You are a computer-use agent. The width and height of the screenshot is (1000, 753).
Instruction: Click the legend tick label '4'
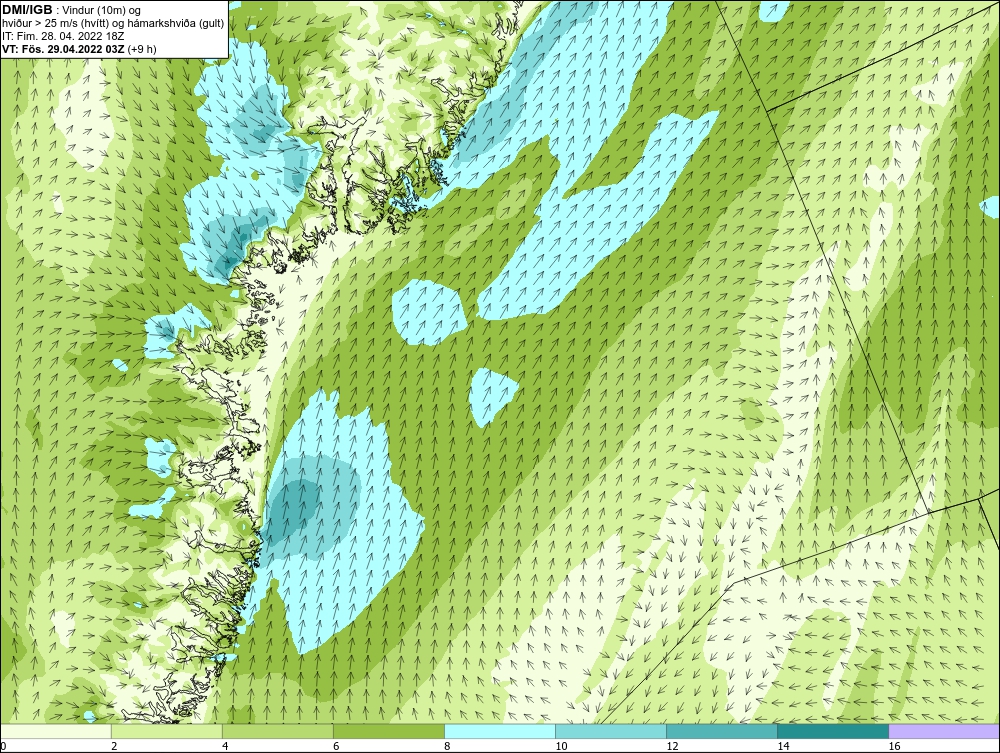click(225, 746)
